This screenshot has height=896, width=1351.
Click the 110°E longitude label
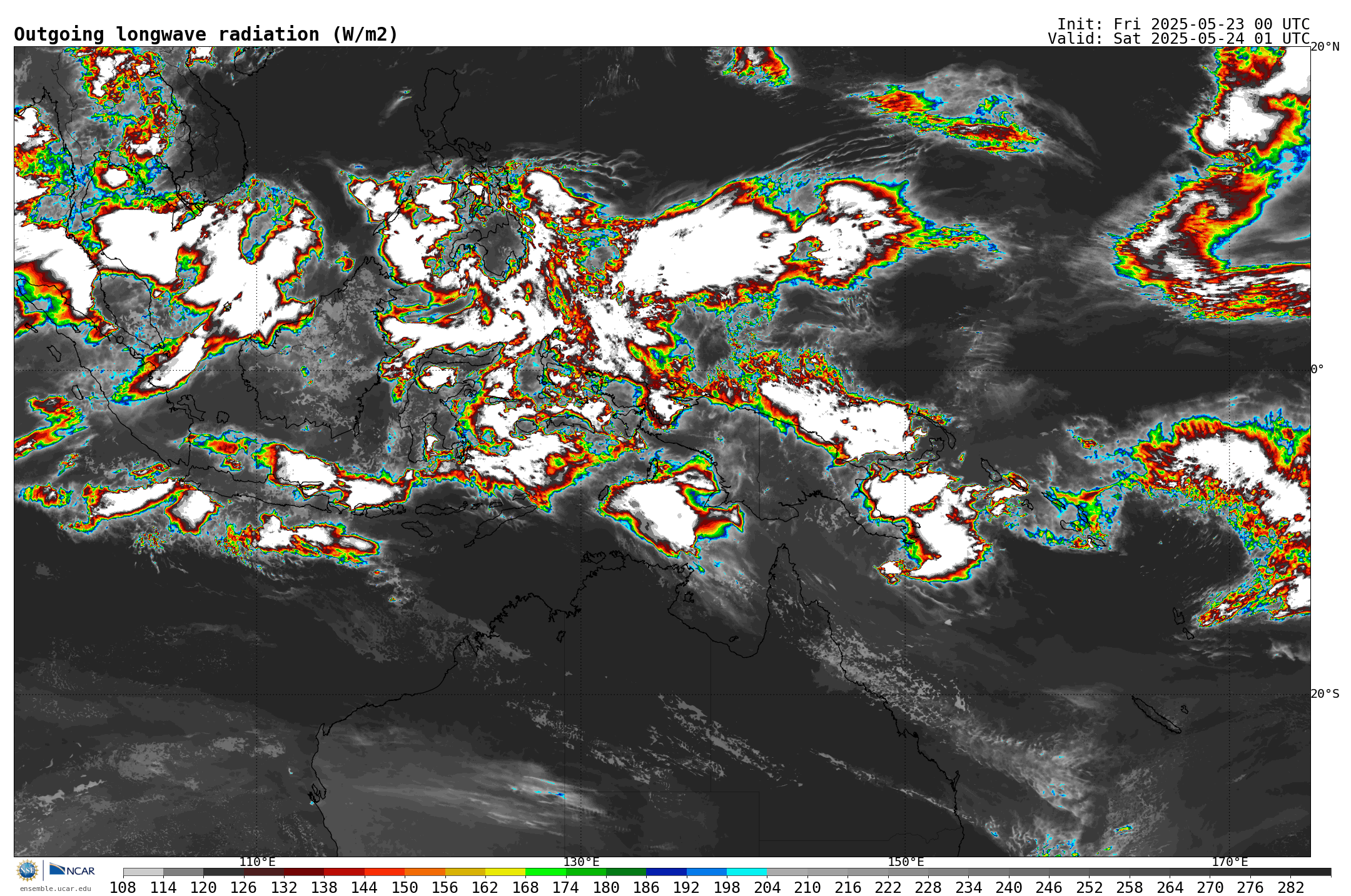click(x=257, y=862)
